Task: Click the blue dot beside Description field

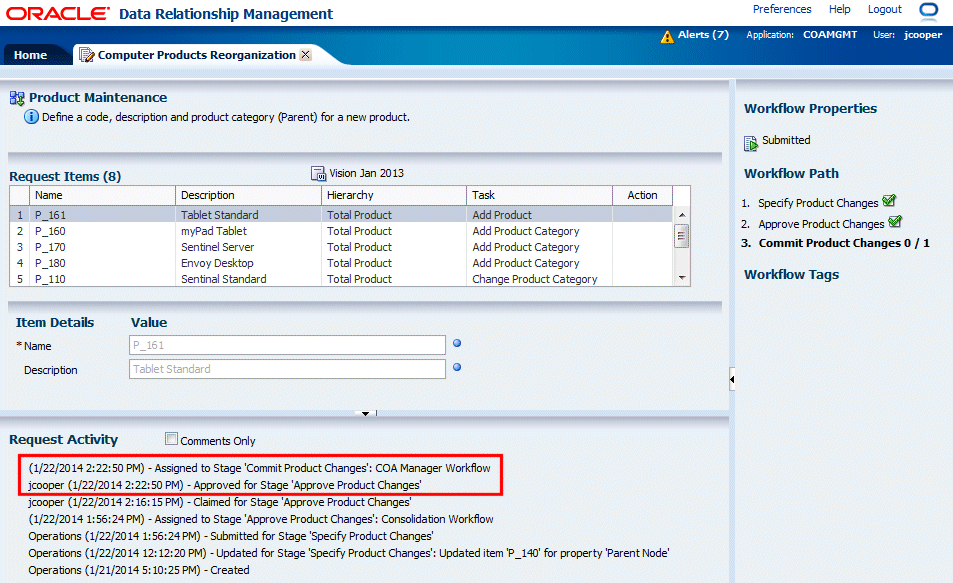Action: click(x=457, y=367)
